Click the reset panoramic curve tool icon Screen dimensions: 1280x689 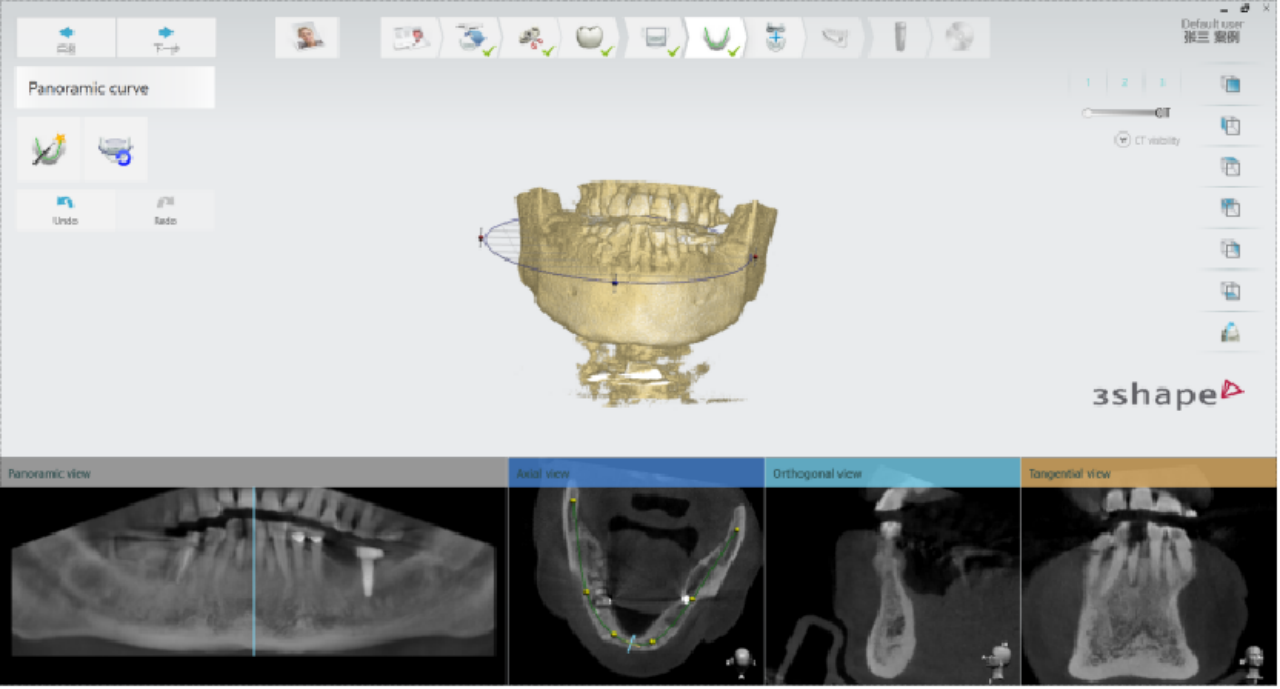click(x=115, y=149)
